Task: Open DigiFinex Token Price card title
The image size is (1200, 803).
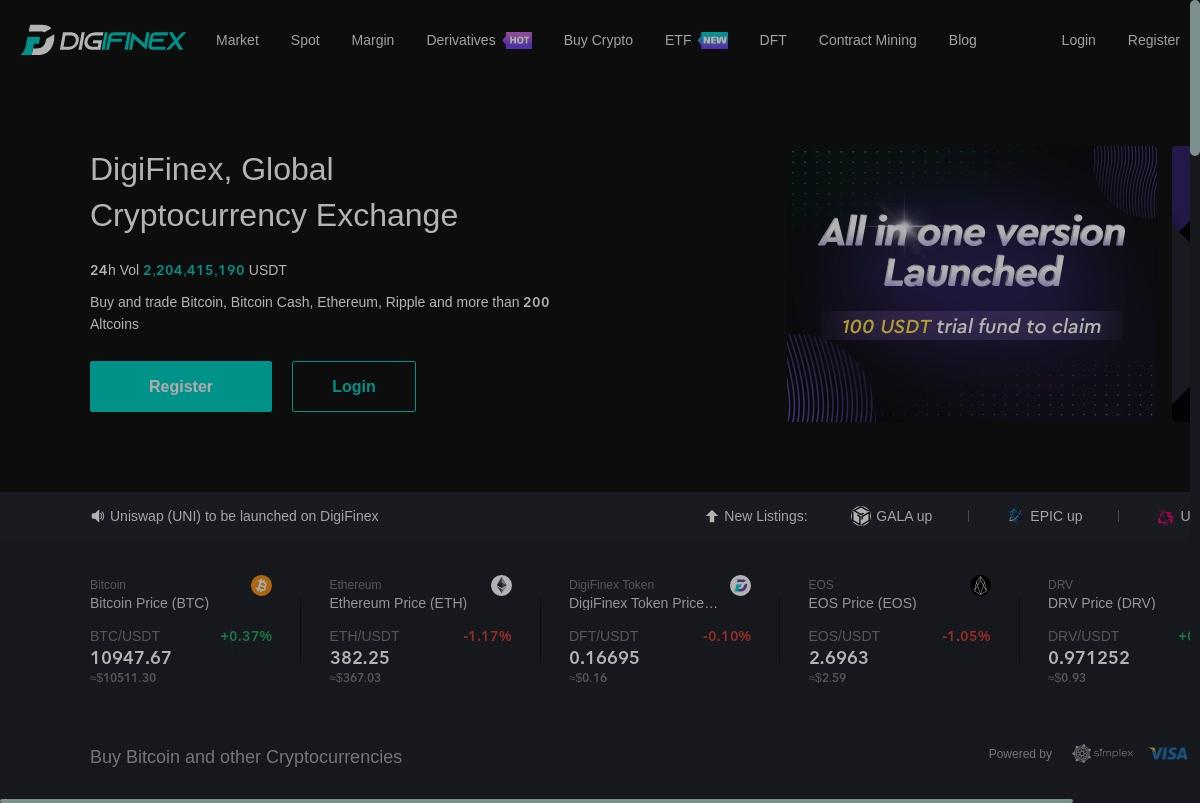Action: (643, 603)
